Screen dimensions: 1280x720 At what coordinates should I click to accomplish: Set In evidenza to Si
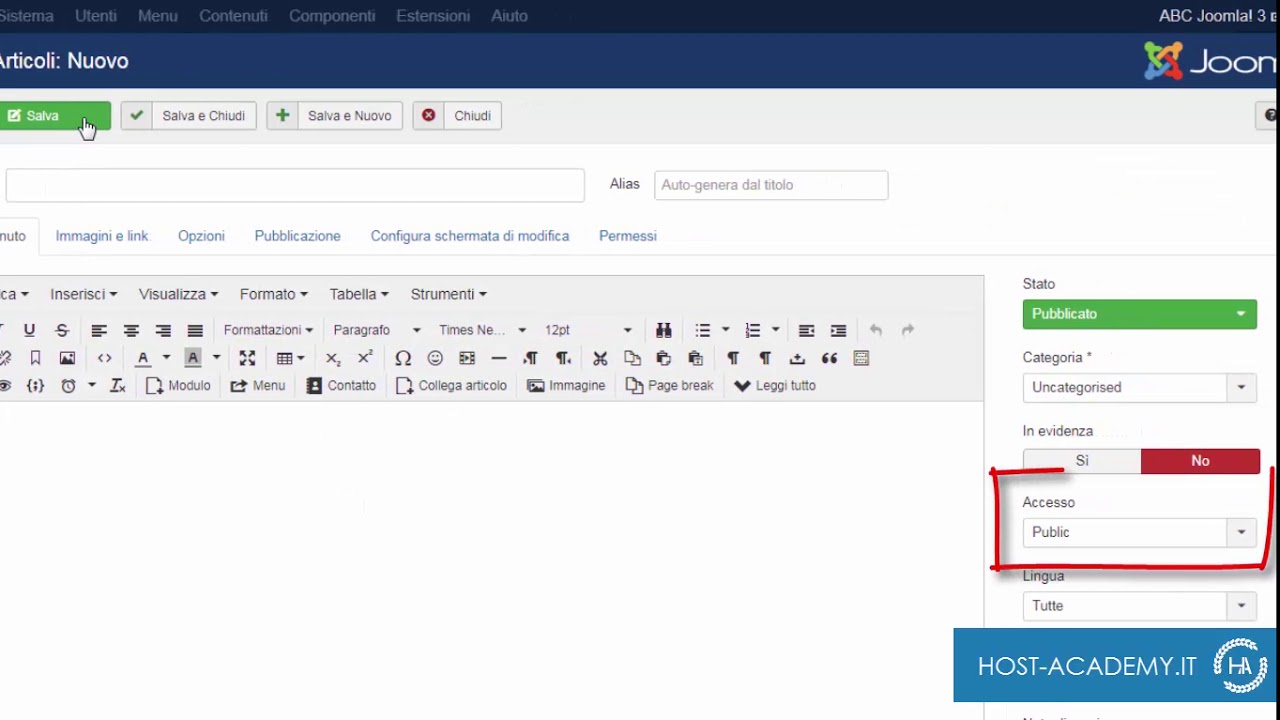[1082, 461]
